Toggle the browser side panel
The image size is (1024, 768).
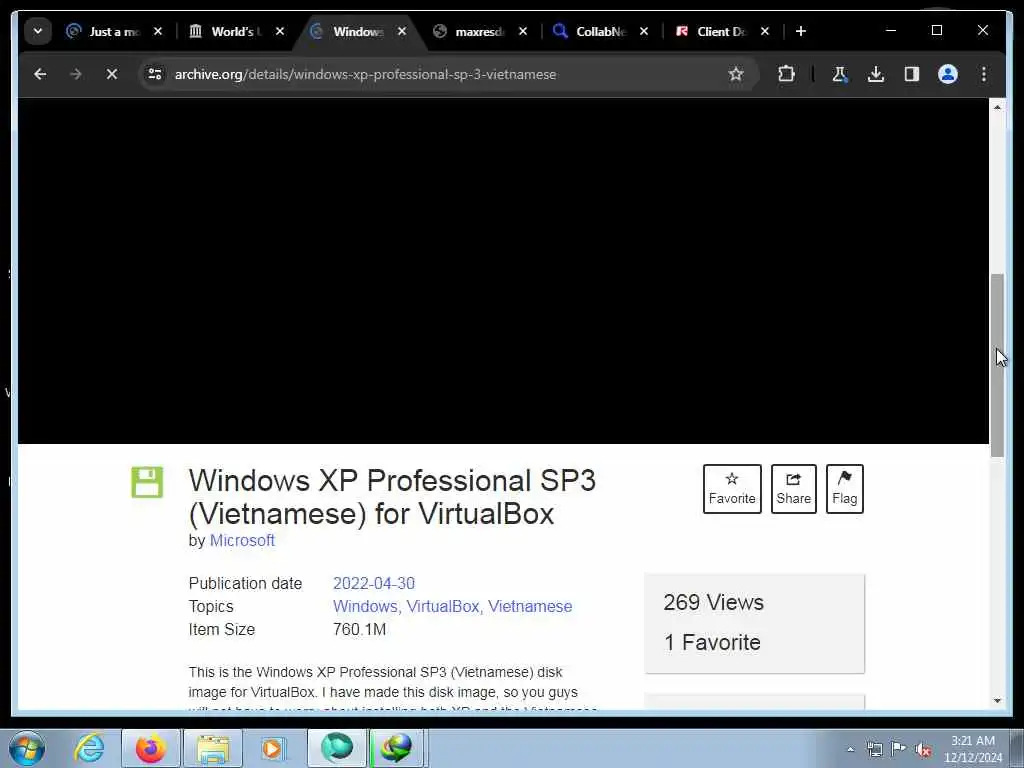912,74
